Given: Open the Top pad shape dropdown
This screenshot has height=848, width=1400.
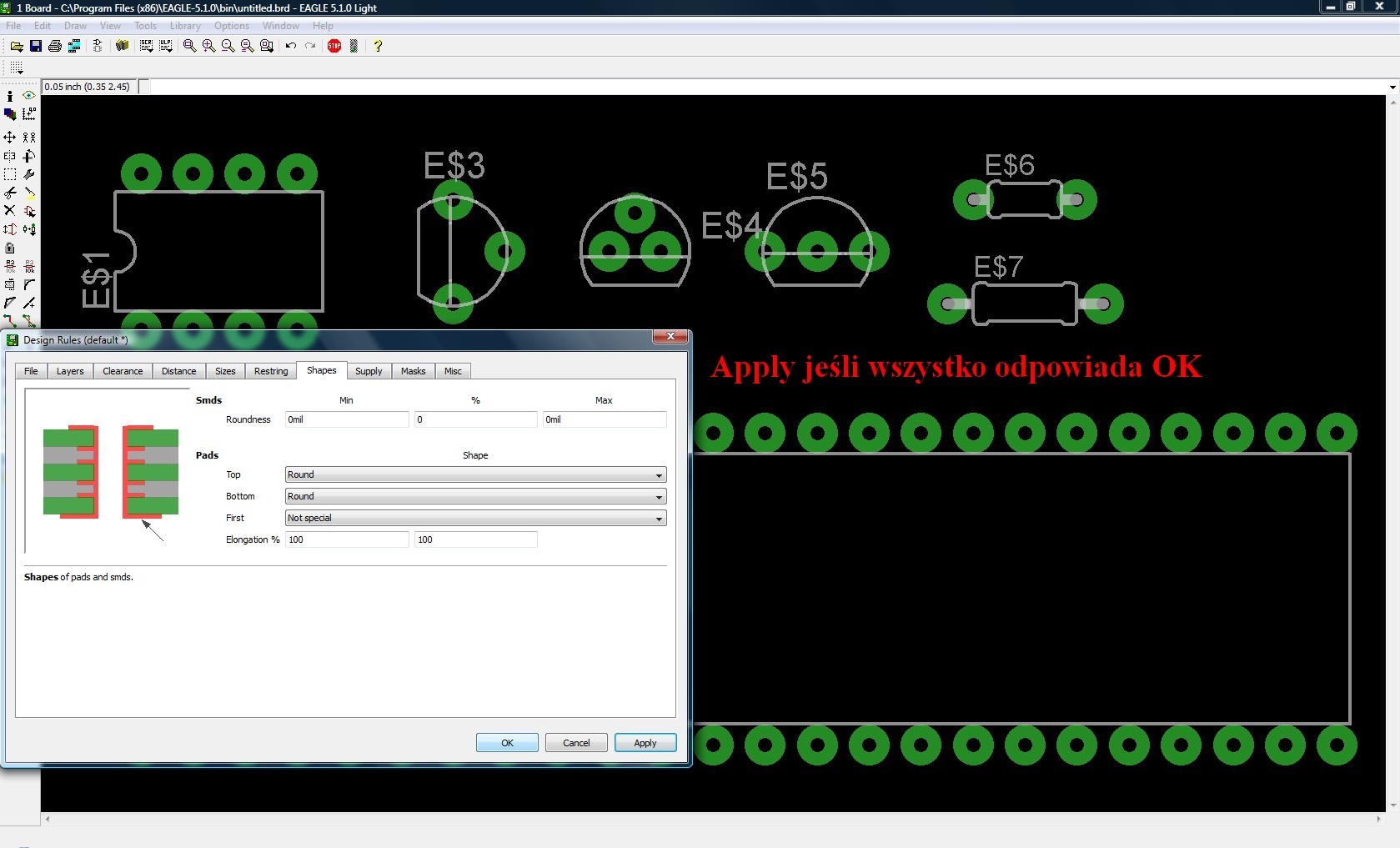Looking at the screenshot, I should coord(475,474).
